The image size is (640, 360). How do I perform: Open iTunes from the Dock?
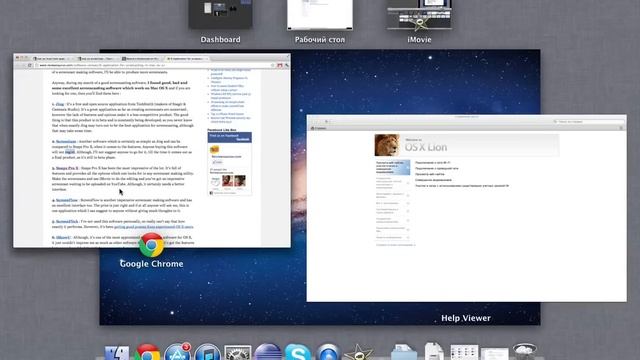[207, 352]
